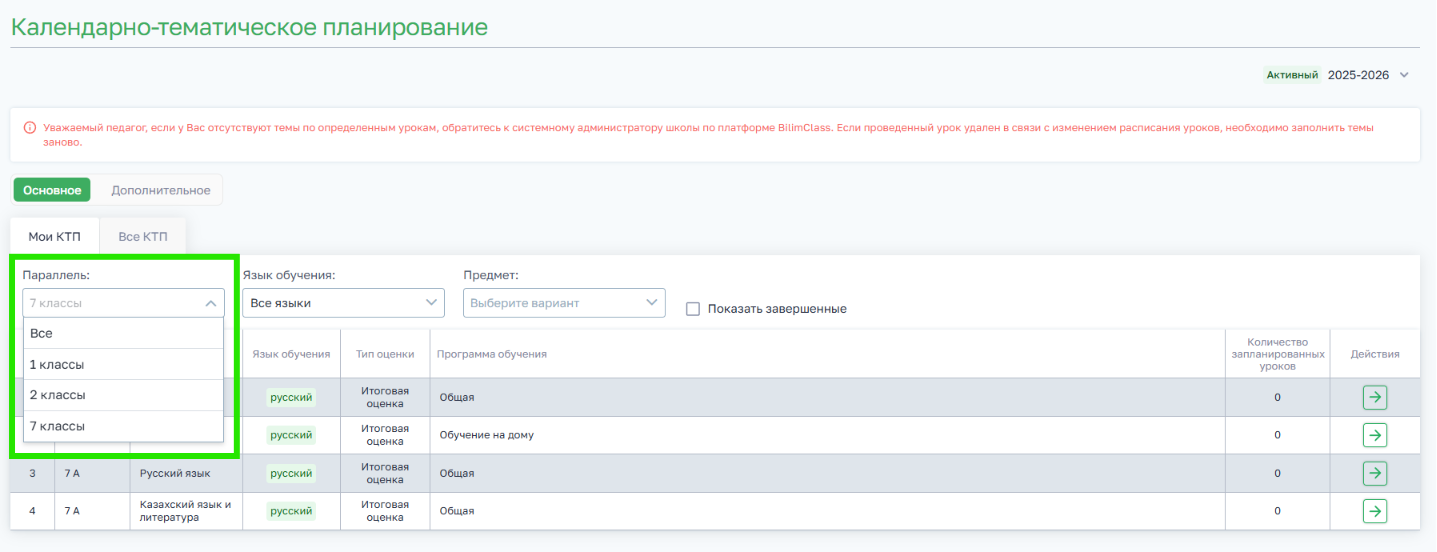Viewport: 1437px width, 552px height.
Task: Click Календарно-тематическое планирование page title
Action: tap(249, 27)
